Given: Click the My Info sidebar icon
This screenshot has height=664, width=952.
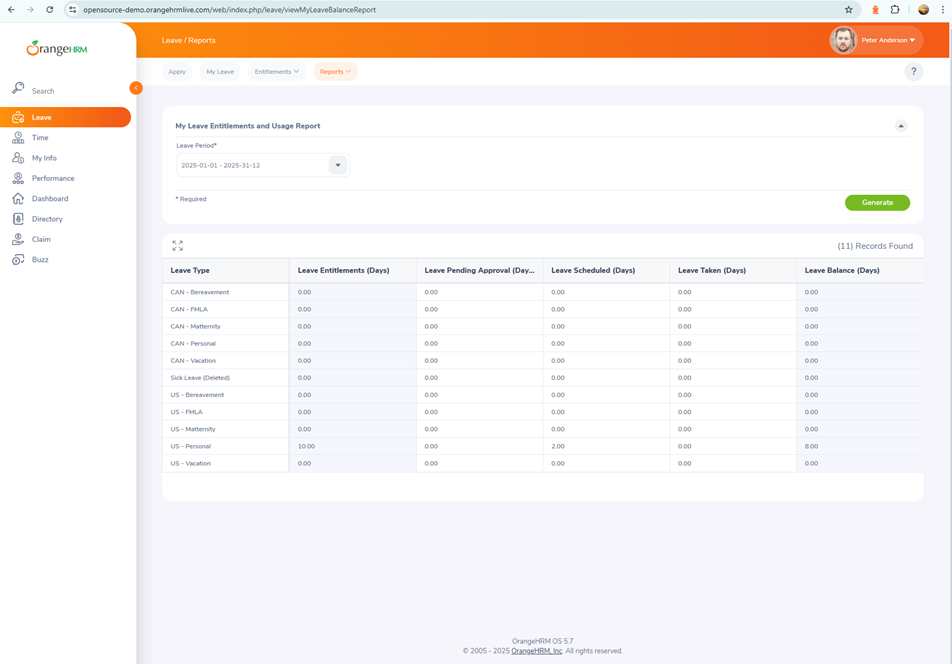Looking at the screenshot, I should pos(18,158).
